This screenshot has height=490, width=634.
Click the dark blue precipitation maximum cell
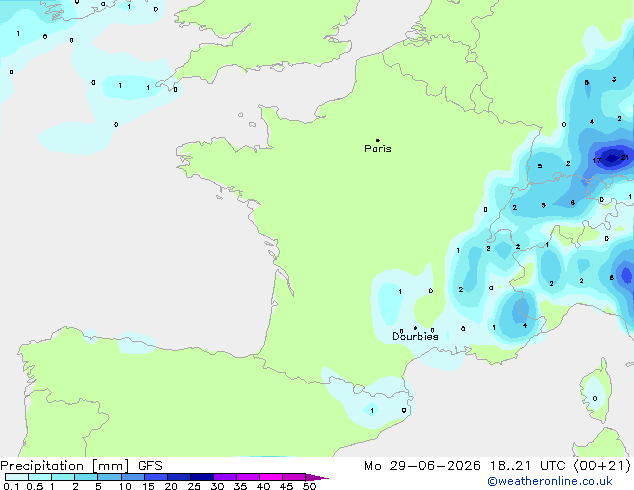pos(612,157)
